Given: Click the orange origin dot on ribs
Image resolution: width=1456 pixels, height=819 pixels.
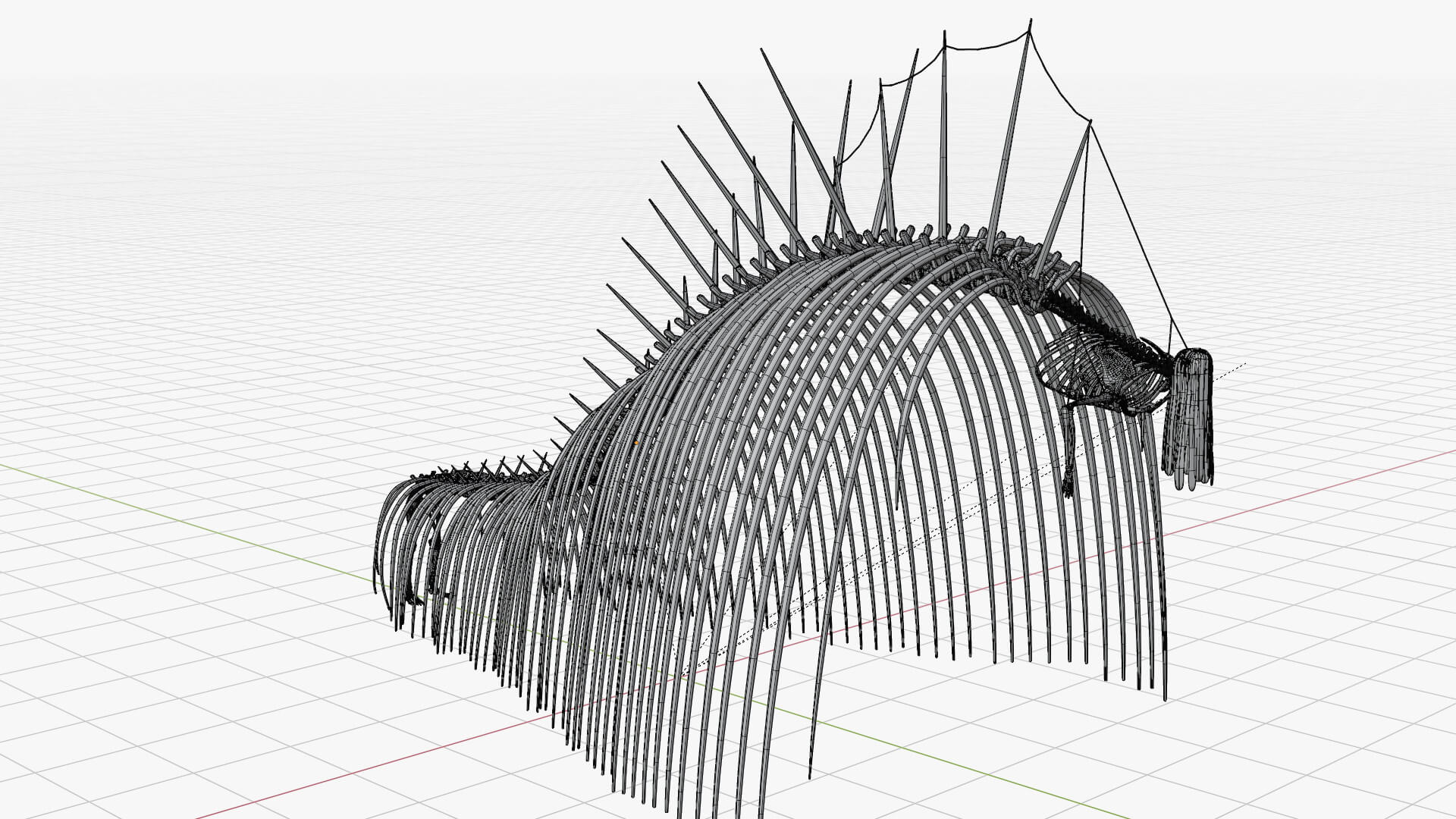Looking at the screenshot, I should pos(636,441).
